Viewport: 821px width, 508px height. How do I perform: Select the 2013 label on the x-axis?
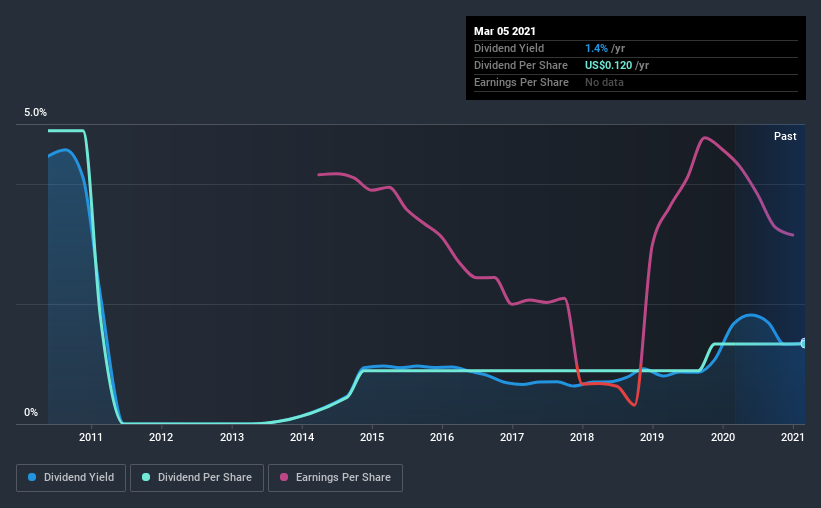(x=231, y=437)
